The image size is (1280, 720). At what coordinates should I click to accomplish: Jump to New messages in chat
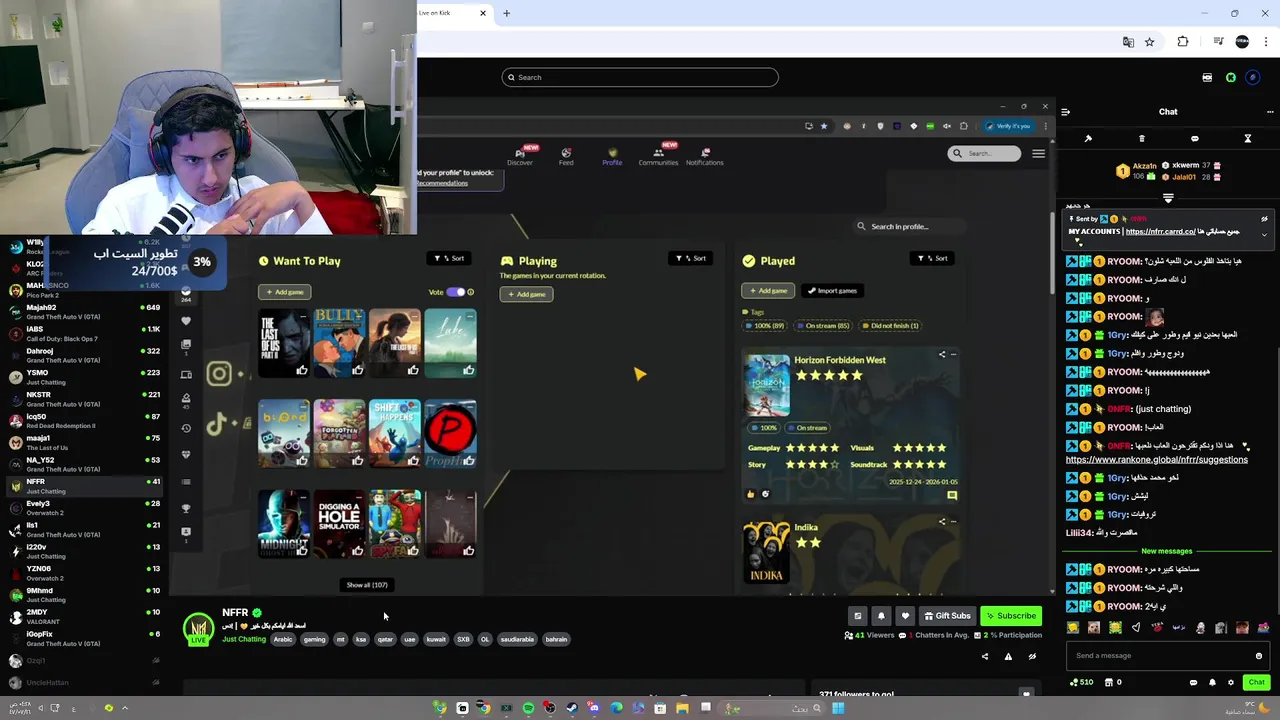tap(1166, 551)
